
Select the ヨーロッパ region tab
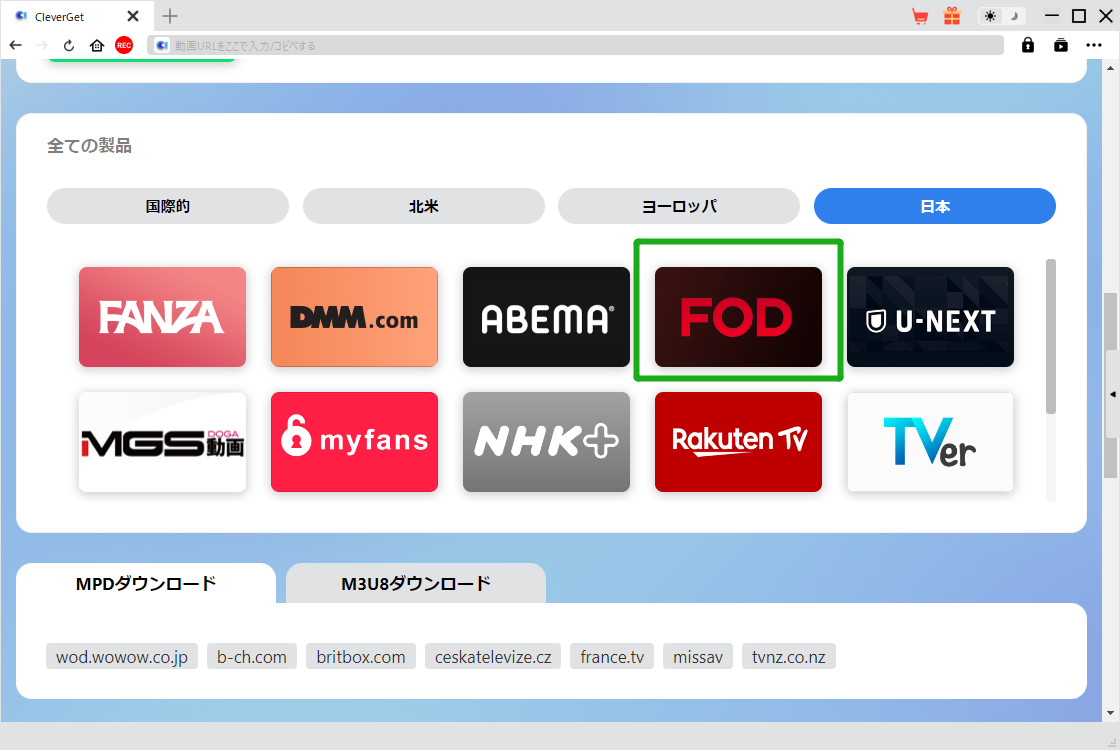[x=679, y=206]
